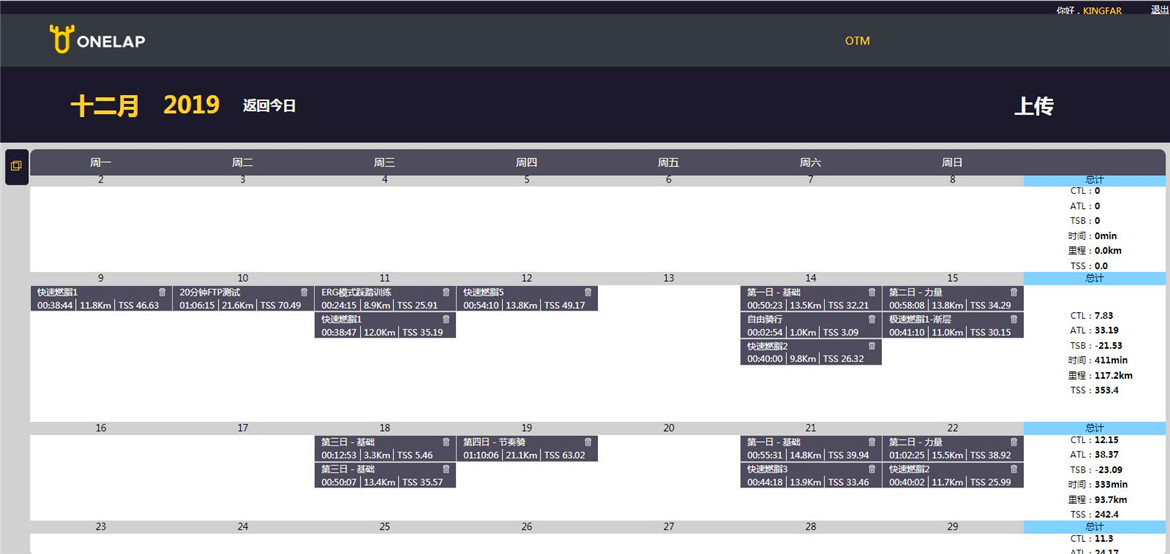Viewport: 1170px width, 554px height.
Task: Trash the 快速燃脂3 workout entry
Action: coord(872,469)
